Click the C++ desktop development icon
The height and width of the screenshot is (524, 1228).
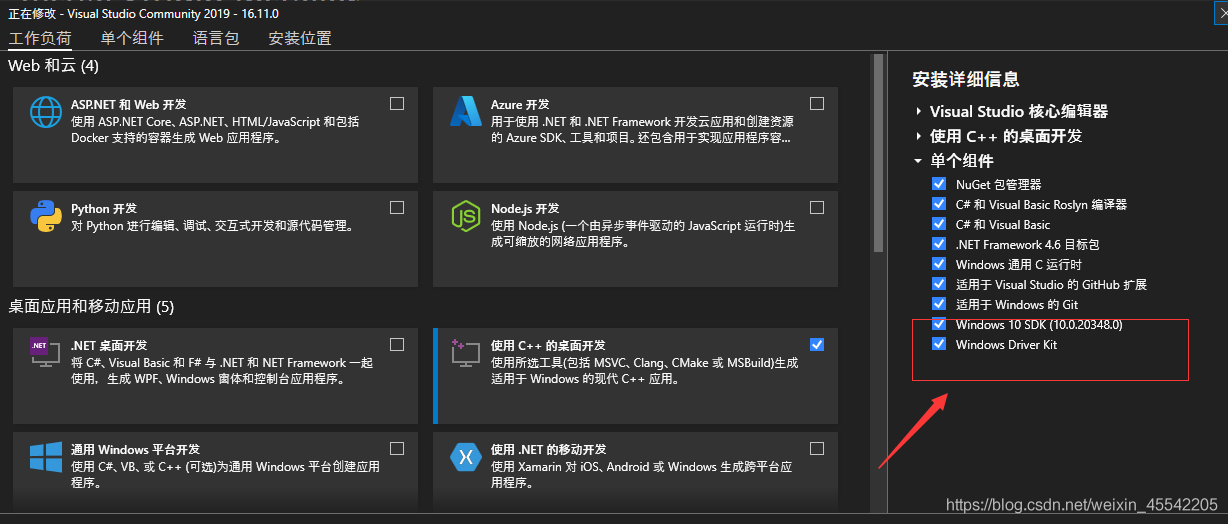tap(466, 353)
